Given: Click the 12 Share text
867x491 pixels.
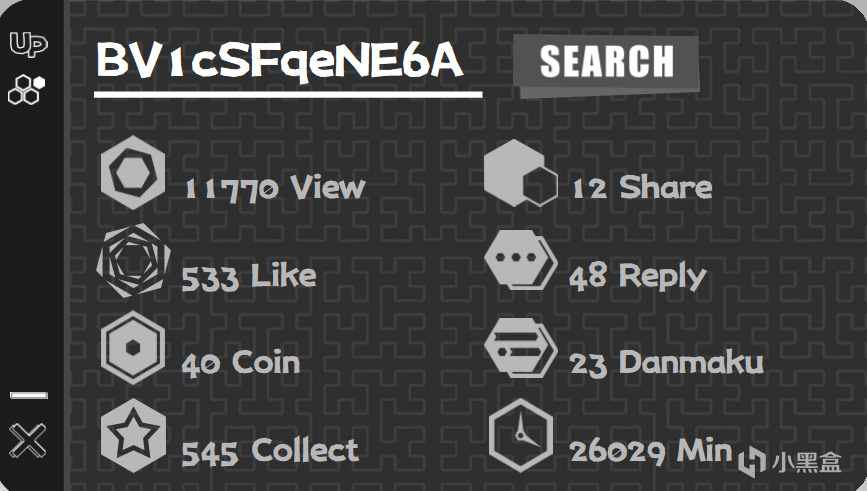Looking at the screenshot, I should click(x=641, y=187).
